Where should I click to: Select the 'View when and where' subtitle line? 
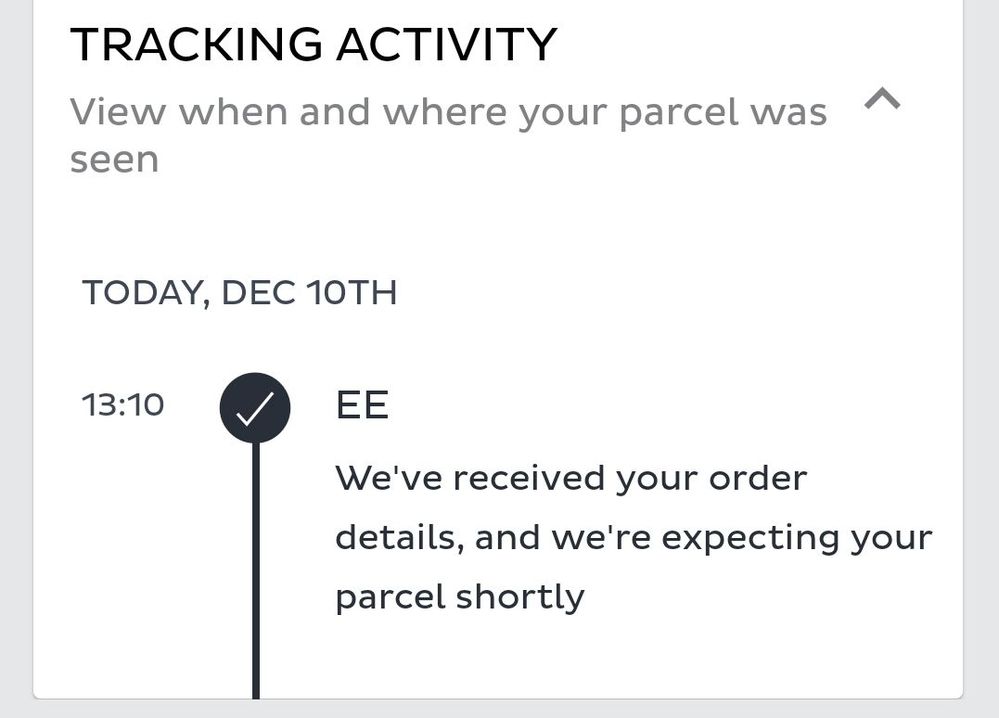click(448, 113)
